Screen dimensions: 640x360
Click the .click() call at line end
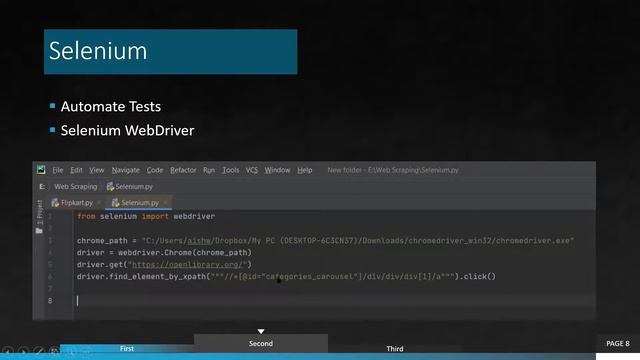pyautogui.click(x=478, y=276)
